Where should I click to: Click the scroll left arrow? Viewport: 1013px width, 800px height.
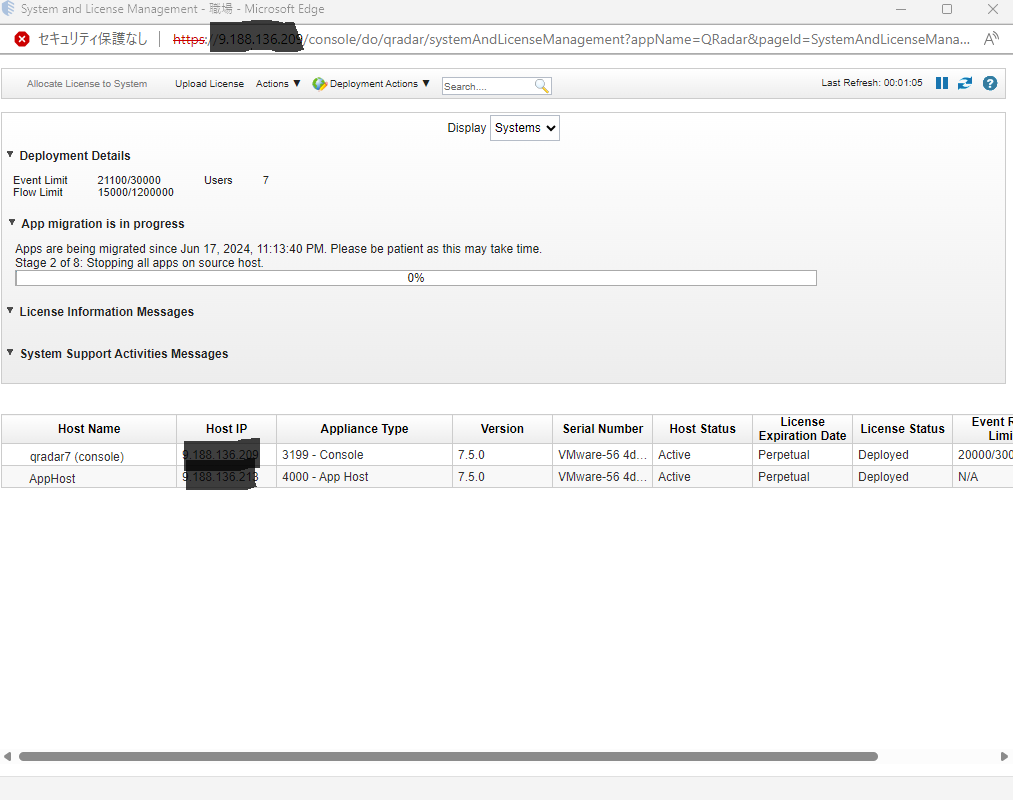7,756
